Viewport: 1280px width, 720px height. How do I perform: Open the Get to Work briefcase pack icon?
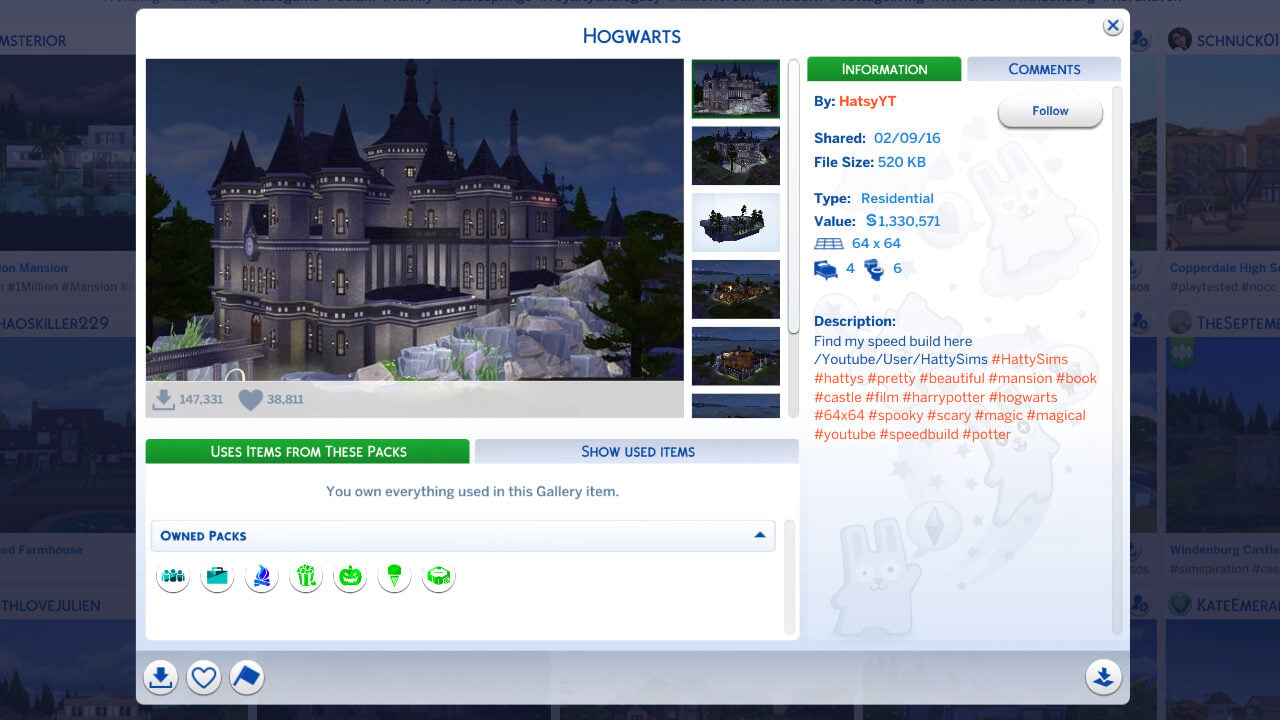point(218,576)
